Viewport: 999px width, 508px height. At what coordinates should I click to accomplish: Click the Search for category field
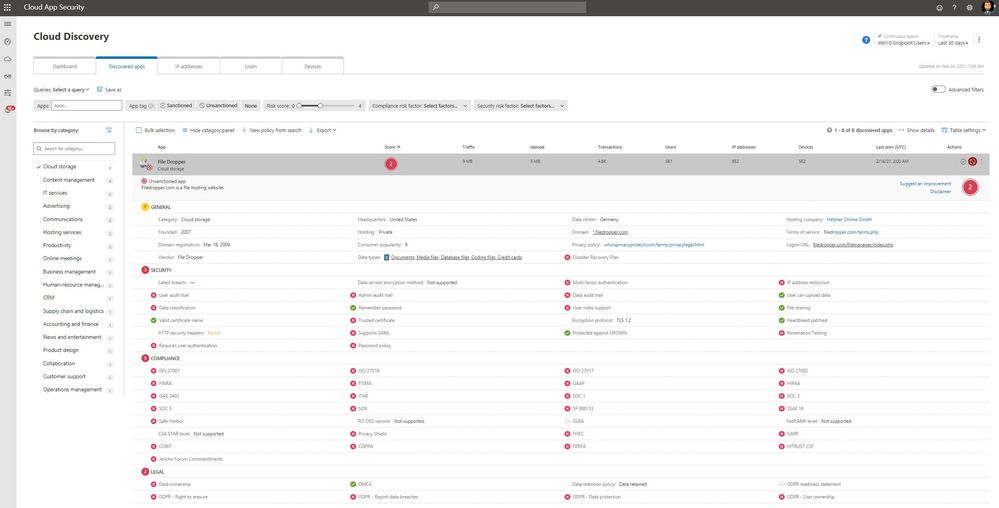[x=75, y=149]
